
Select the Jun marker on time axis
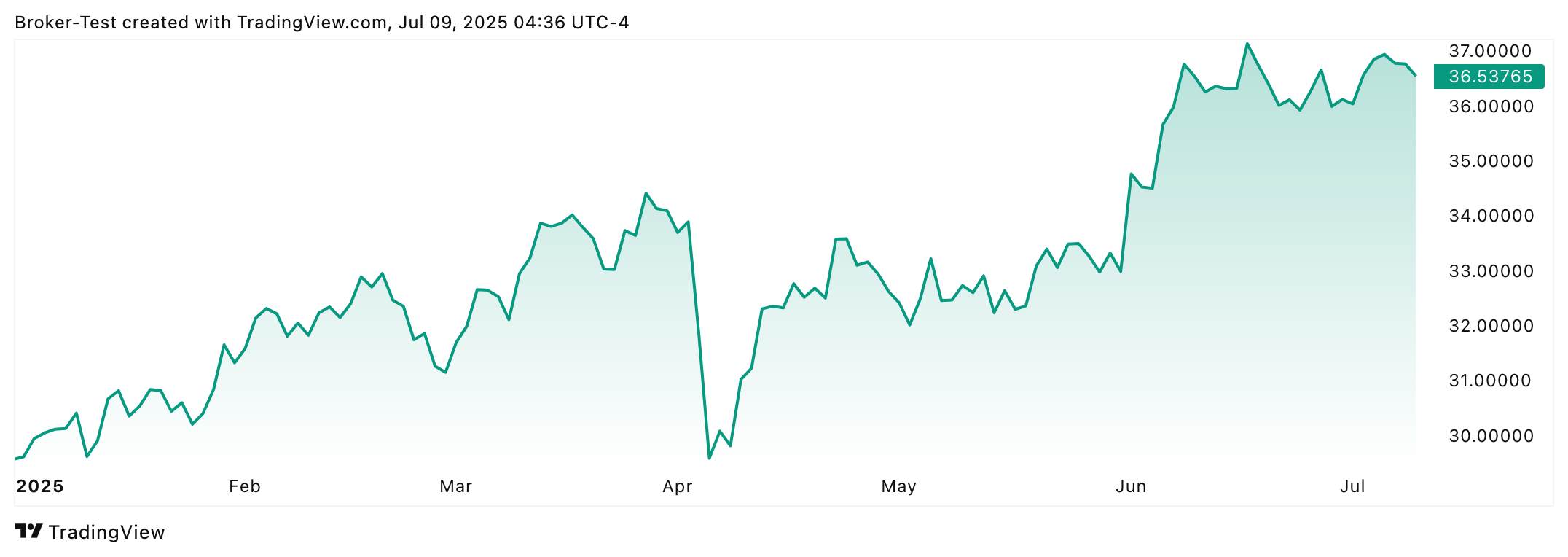click(x=1131, y=486)
